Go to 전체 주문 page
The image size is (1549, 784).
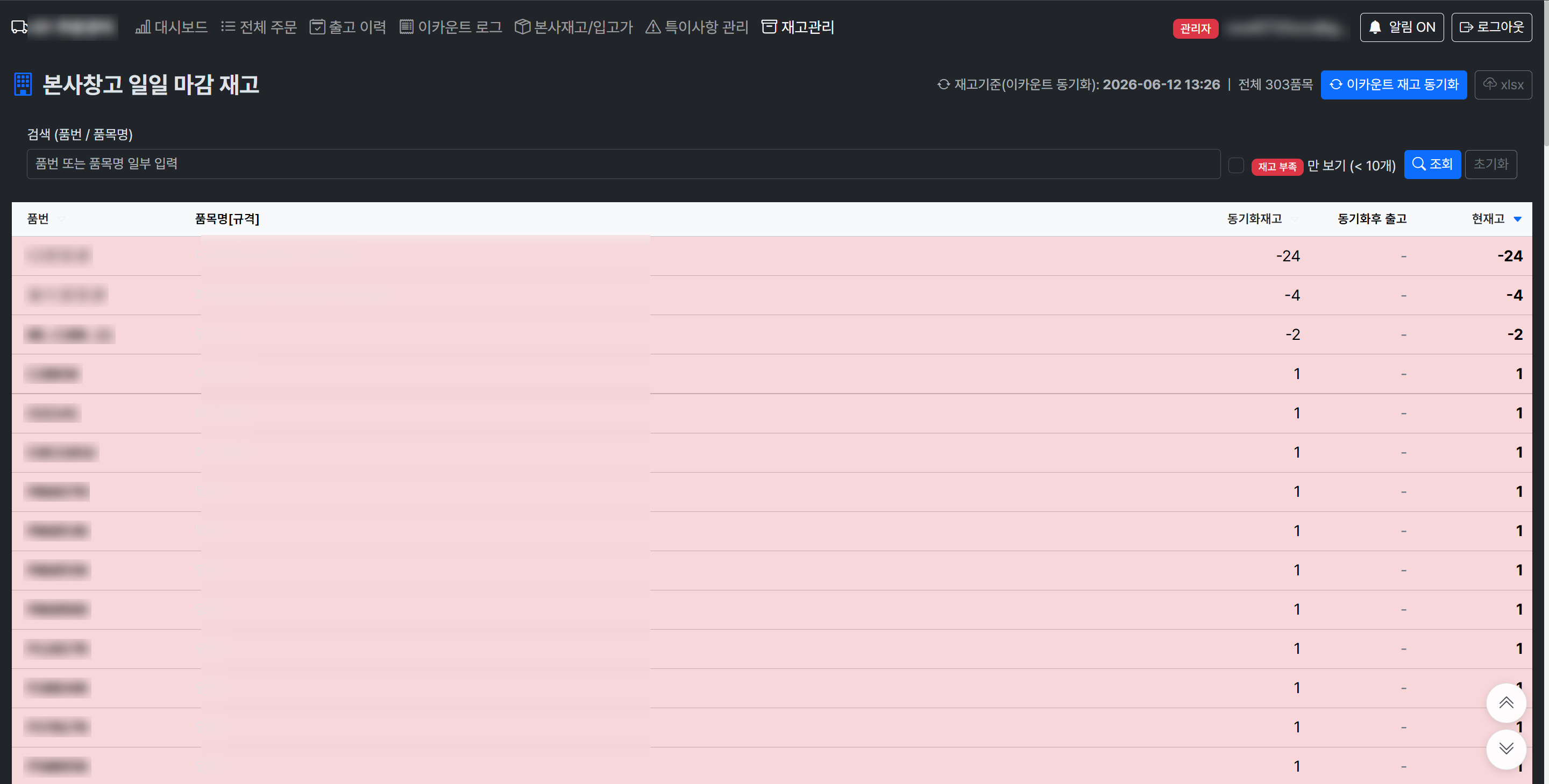(x=259, y=27)
